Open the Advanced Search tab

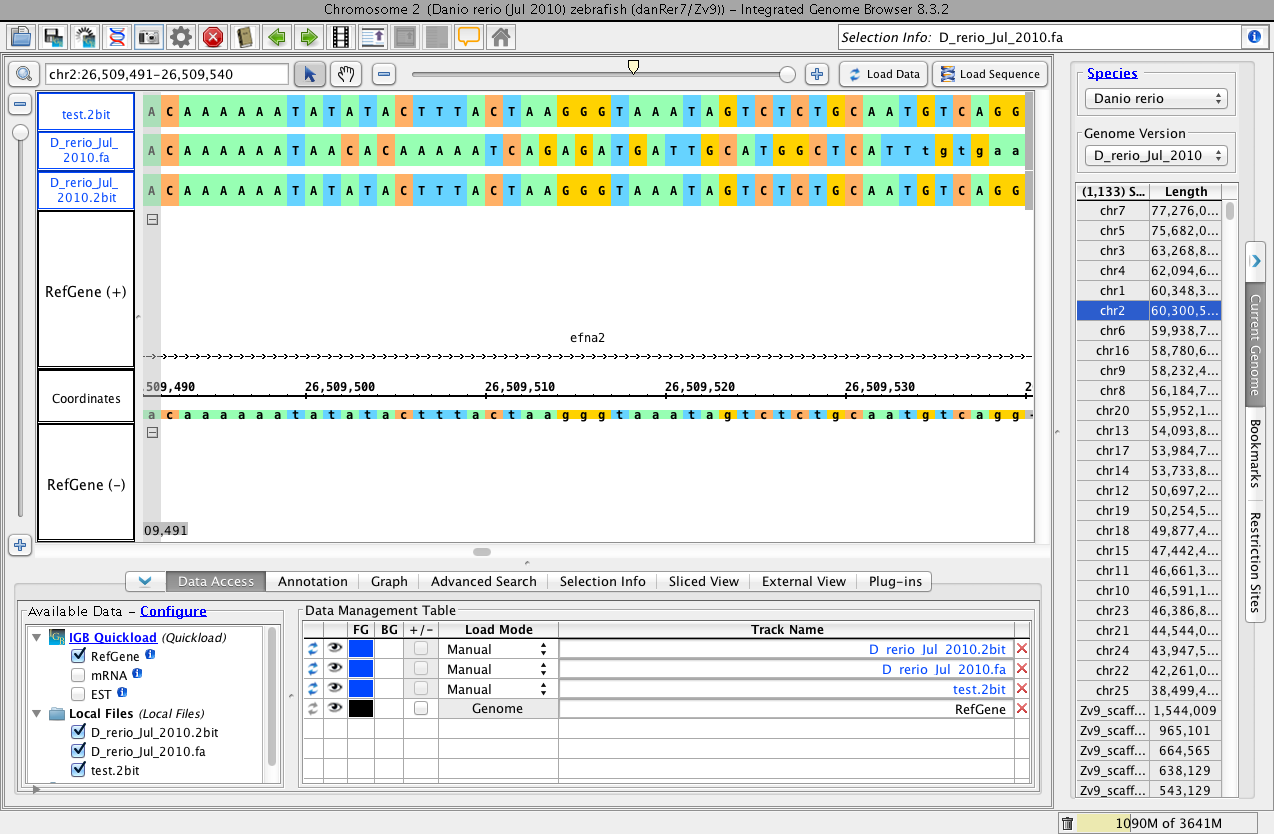(x=483, y=581)
